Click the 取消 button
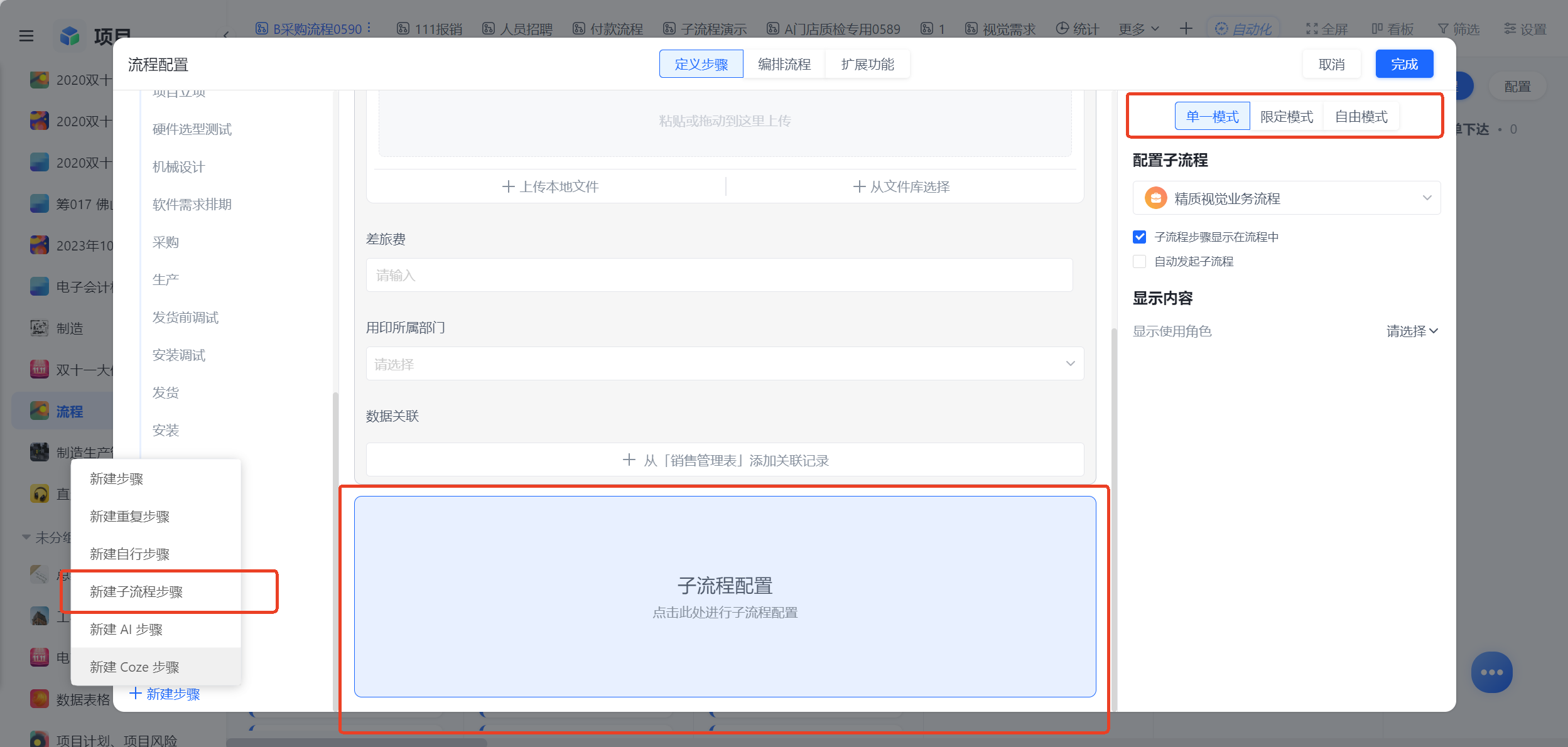1568x747 pixels. point(1331,64)
